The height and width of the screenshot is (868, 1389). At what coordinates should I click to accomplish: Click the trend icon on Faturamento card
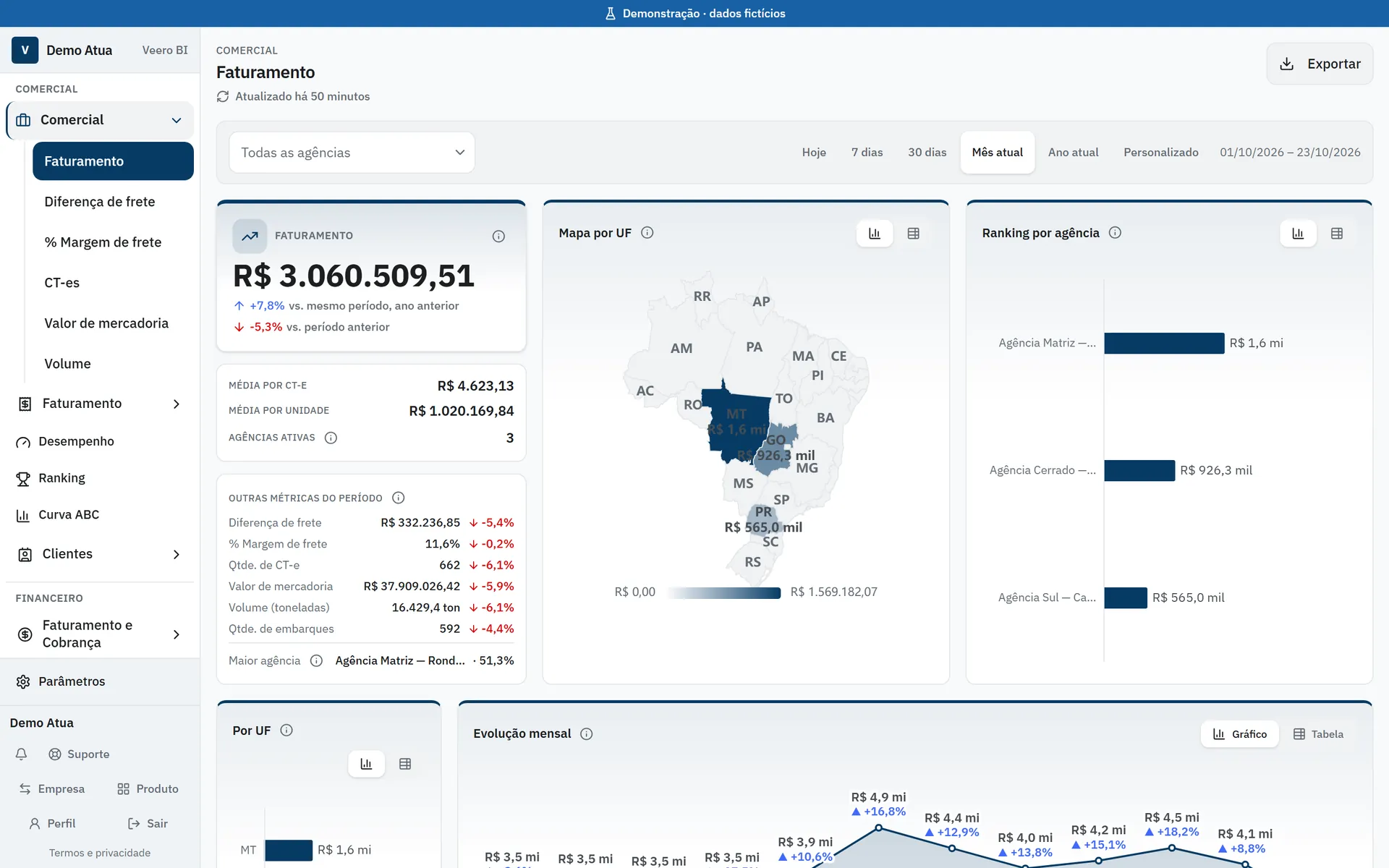pyautogui.click(x=250, y=236)
